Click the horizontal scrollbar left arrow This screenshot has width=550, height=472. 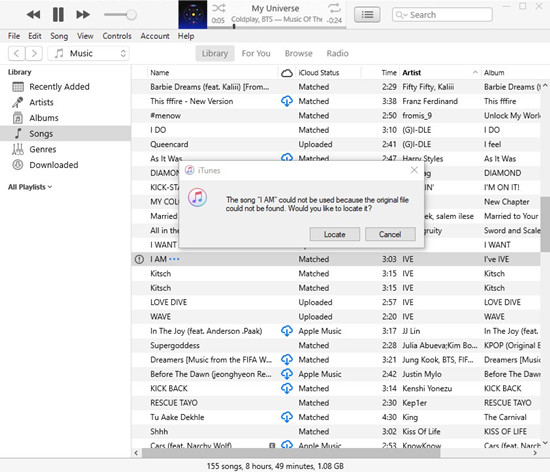tap(136, 453)
